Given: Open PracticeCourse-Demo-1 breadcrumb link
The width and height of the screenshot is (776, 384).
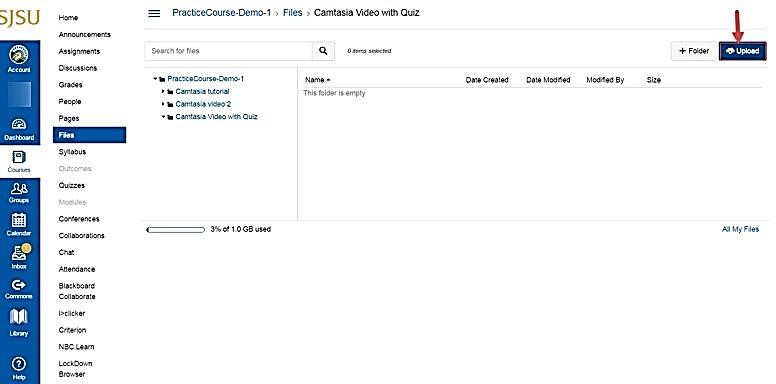Looking at the screenshot, I should (222, 13).
